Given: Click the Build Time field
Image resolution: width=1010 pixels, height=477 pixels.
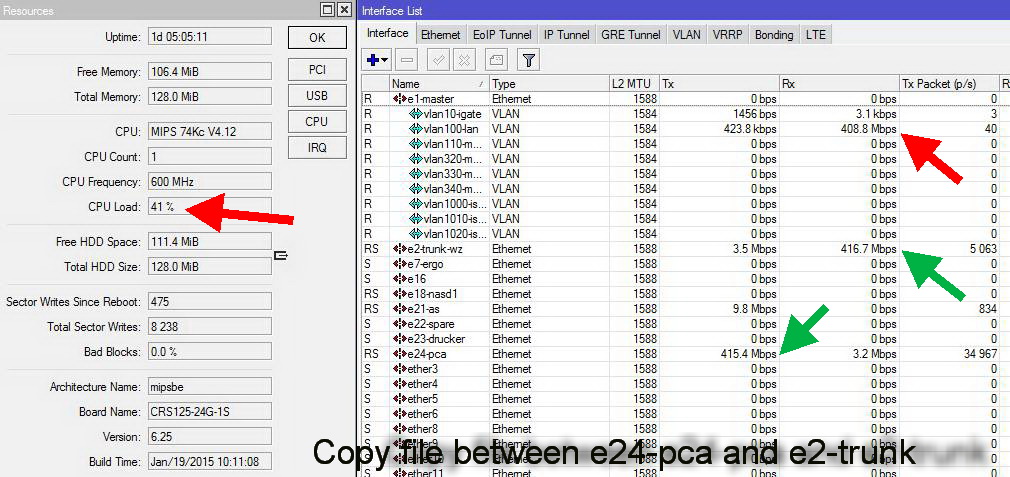Looking at the screenshot, I should pos(209,462).
